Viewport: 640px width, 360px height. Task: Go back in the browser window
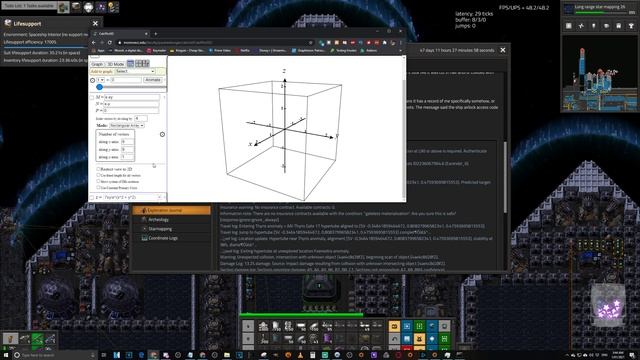coord(93,42)
